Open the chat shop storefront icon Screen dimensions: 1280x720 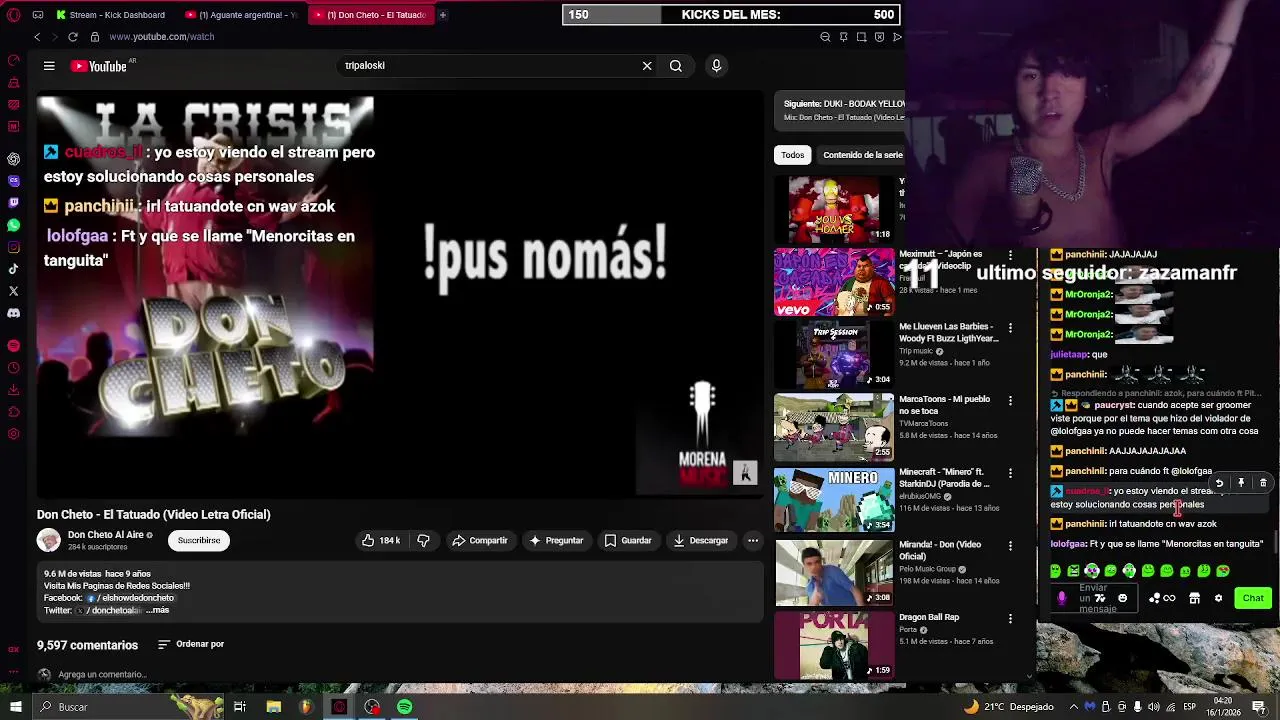(x=1194, y=598)
